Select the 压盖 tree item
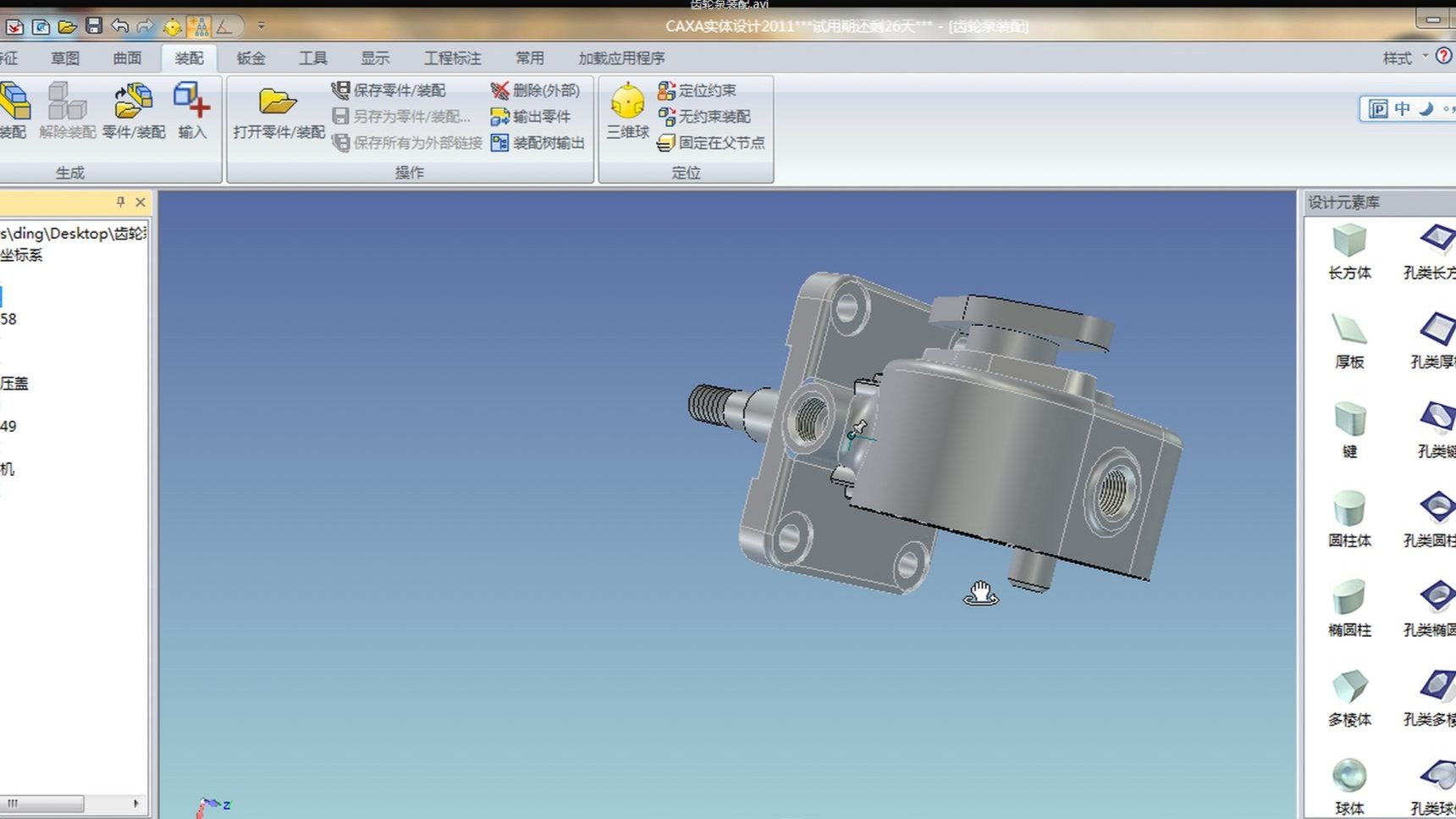Image resolution: width=1456 pixels, height=819 pixels. [x=14, y=384]
